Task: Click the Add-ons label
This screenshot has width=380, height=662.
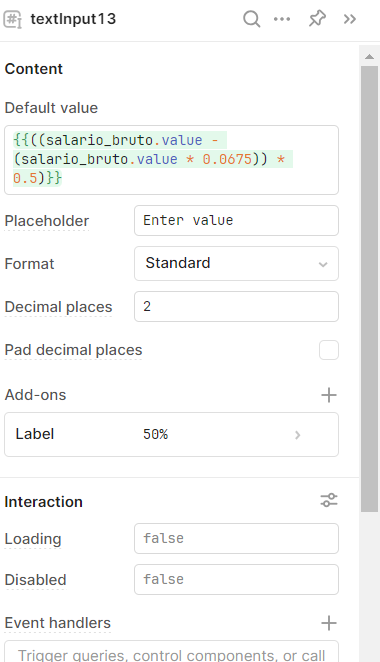Action: pos(35,395)
